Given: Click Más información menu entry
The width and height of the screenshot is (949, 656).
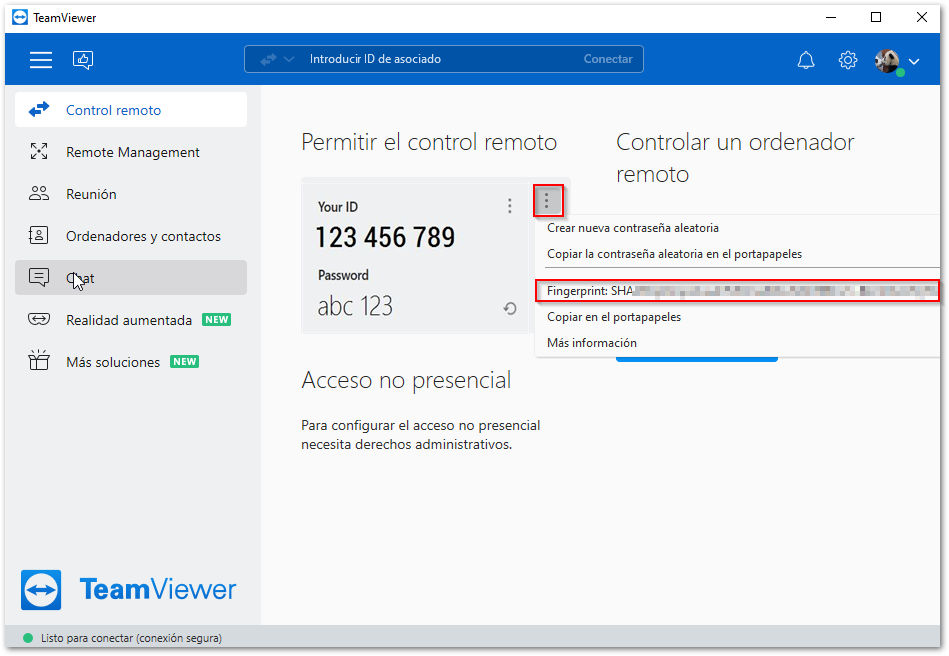Looking at the screenshot, I should coord(591,343).
